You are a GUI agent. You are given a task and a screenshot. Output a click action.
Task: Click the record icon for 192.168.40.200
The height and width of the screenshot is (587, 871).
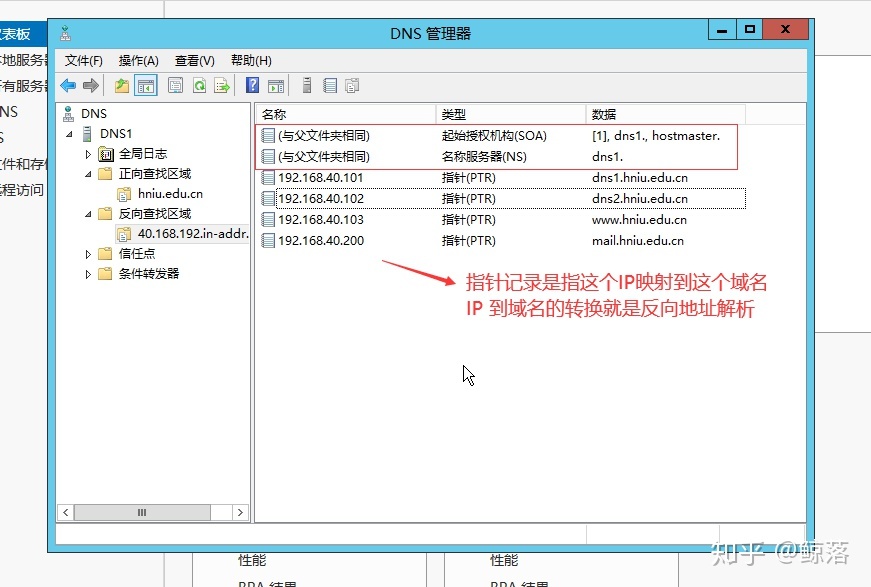[x=268, y=240]
